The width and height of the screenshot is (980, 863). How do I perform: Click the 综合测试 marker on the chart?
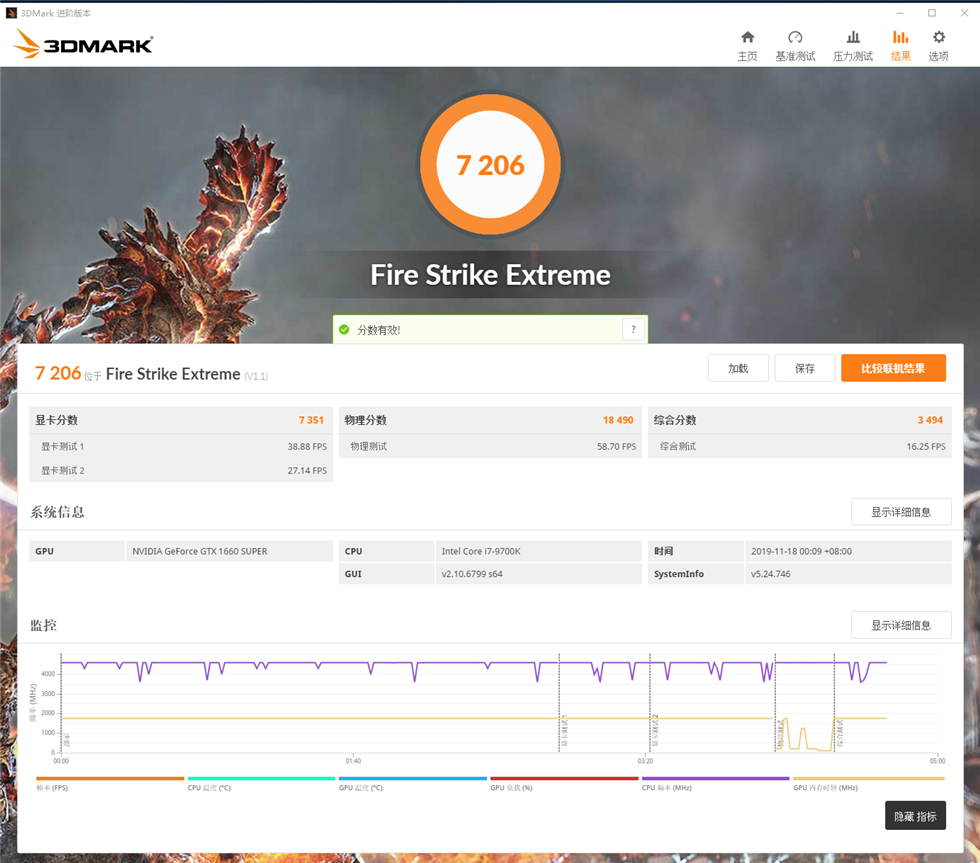click(839, 734)
